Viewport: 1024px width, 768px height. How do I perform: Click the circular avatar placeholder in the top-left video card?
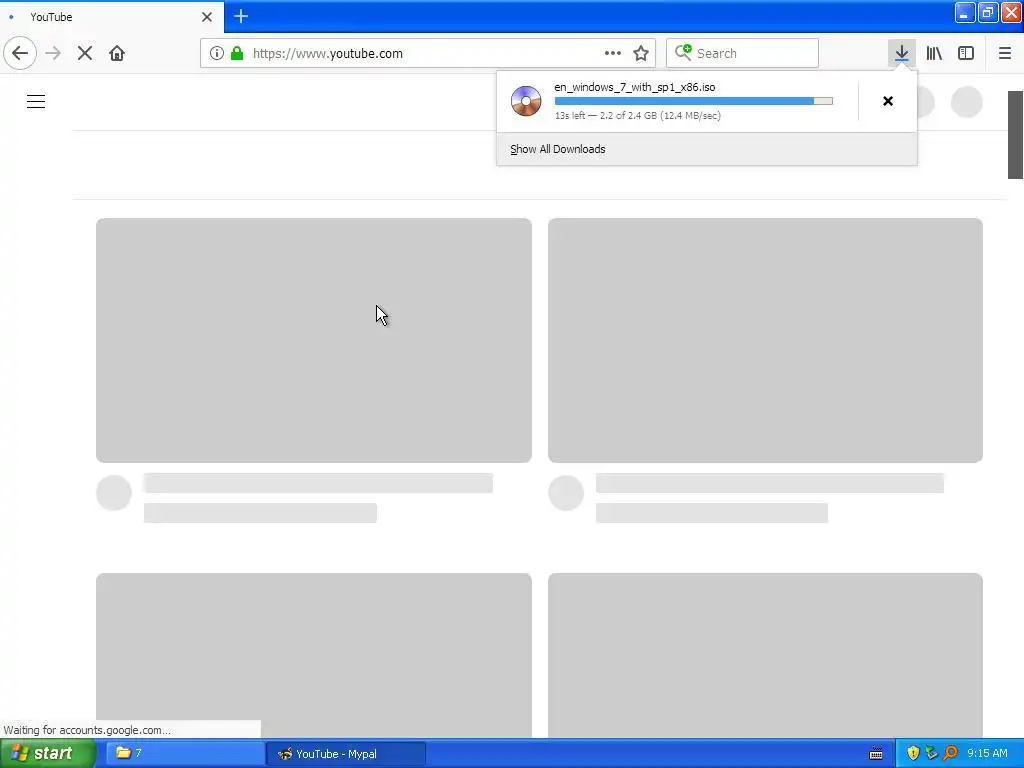pos(114,493)
